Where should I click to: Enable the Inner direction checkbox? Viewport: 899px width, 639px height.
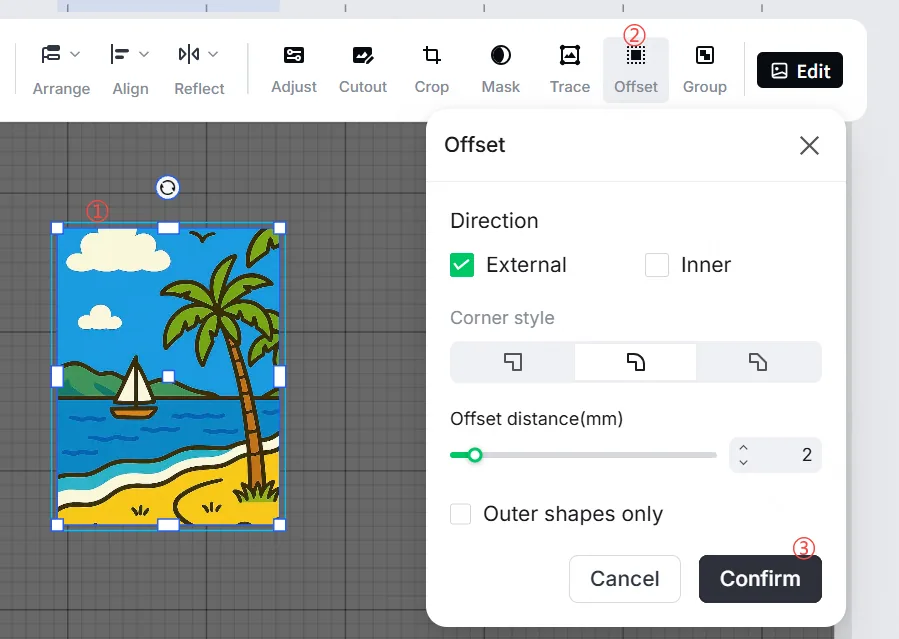[x=657, y=265]
